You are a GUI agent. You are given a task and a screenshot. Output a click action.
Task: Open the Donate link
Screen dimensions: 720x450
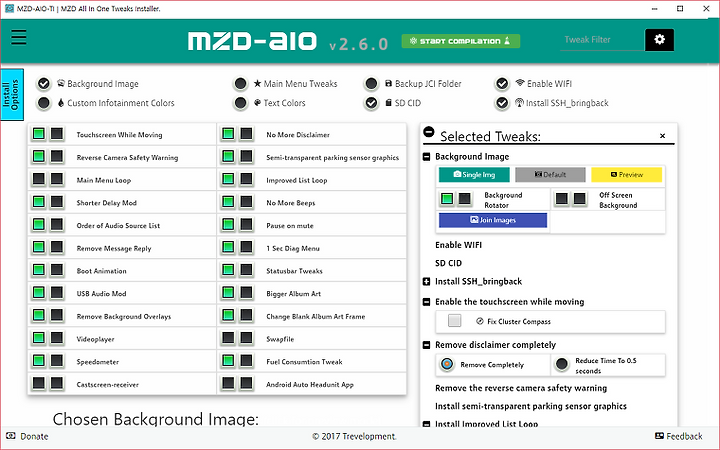(x=27, y=436)
